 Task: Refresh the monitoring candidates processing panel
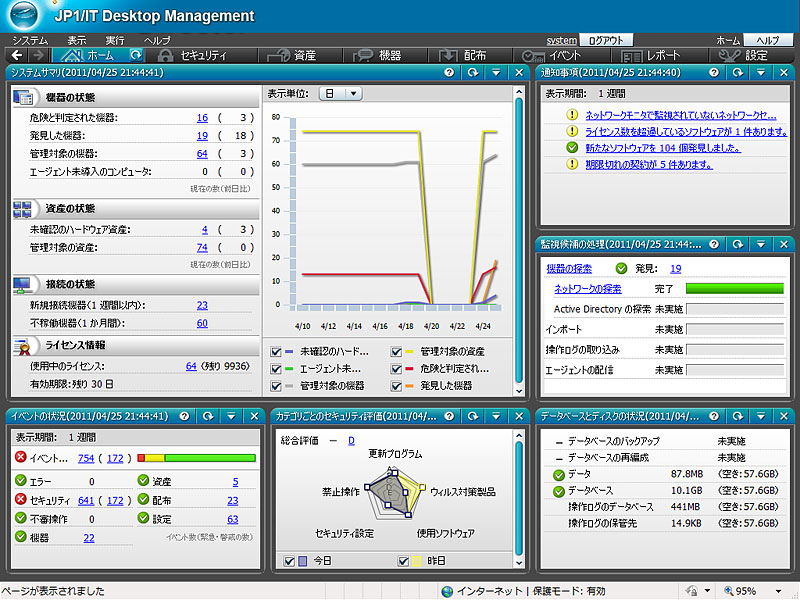(738, 245)
